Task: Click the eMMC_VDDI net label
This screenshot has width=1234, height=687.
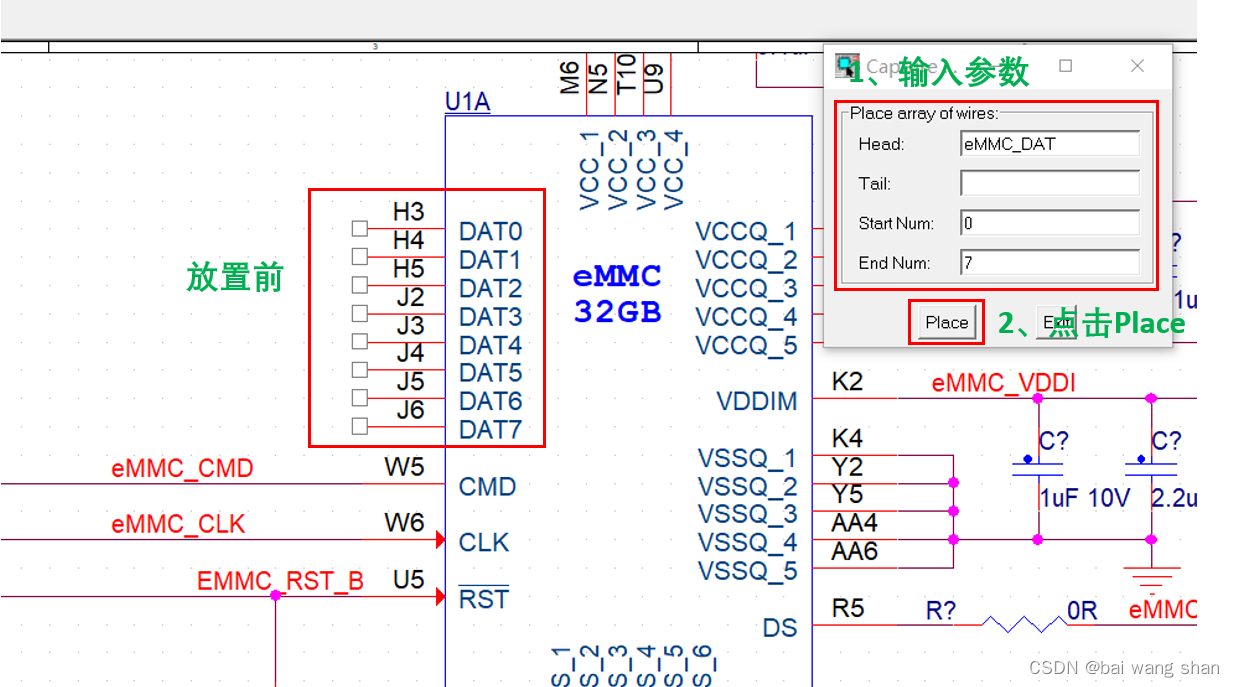Action: (1003, 383)
